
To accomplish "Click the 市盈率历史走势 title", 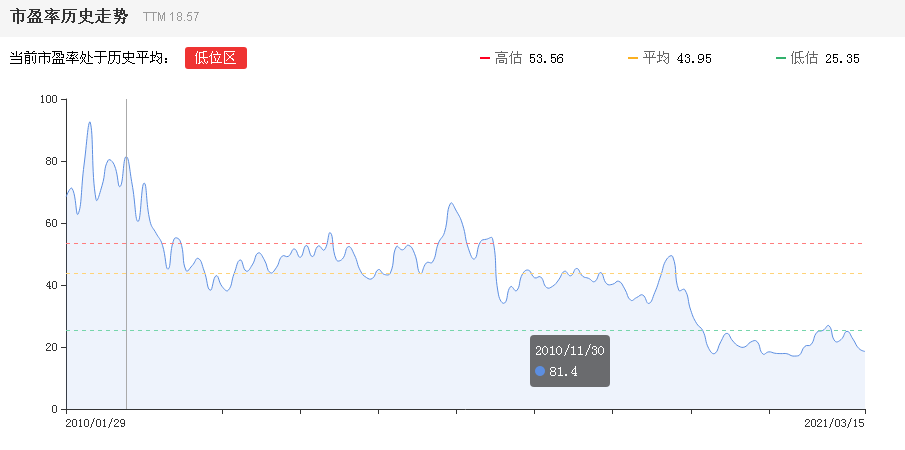I will 68,17.
